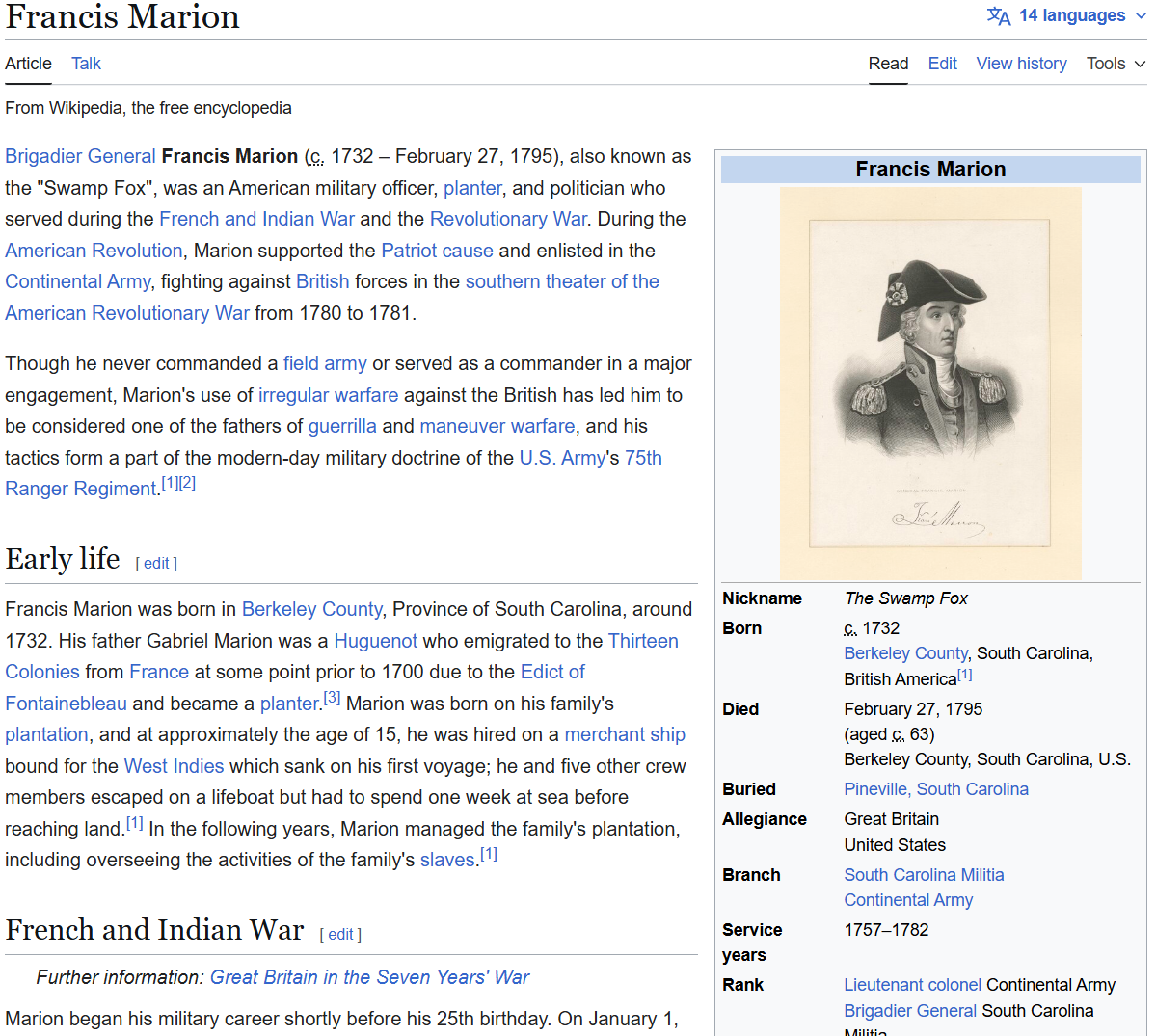
Task: Click the February 27, 1795 death date
Action: pyautogui.click(x=913, y=709)
